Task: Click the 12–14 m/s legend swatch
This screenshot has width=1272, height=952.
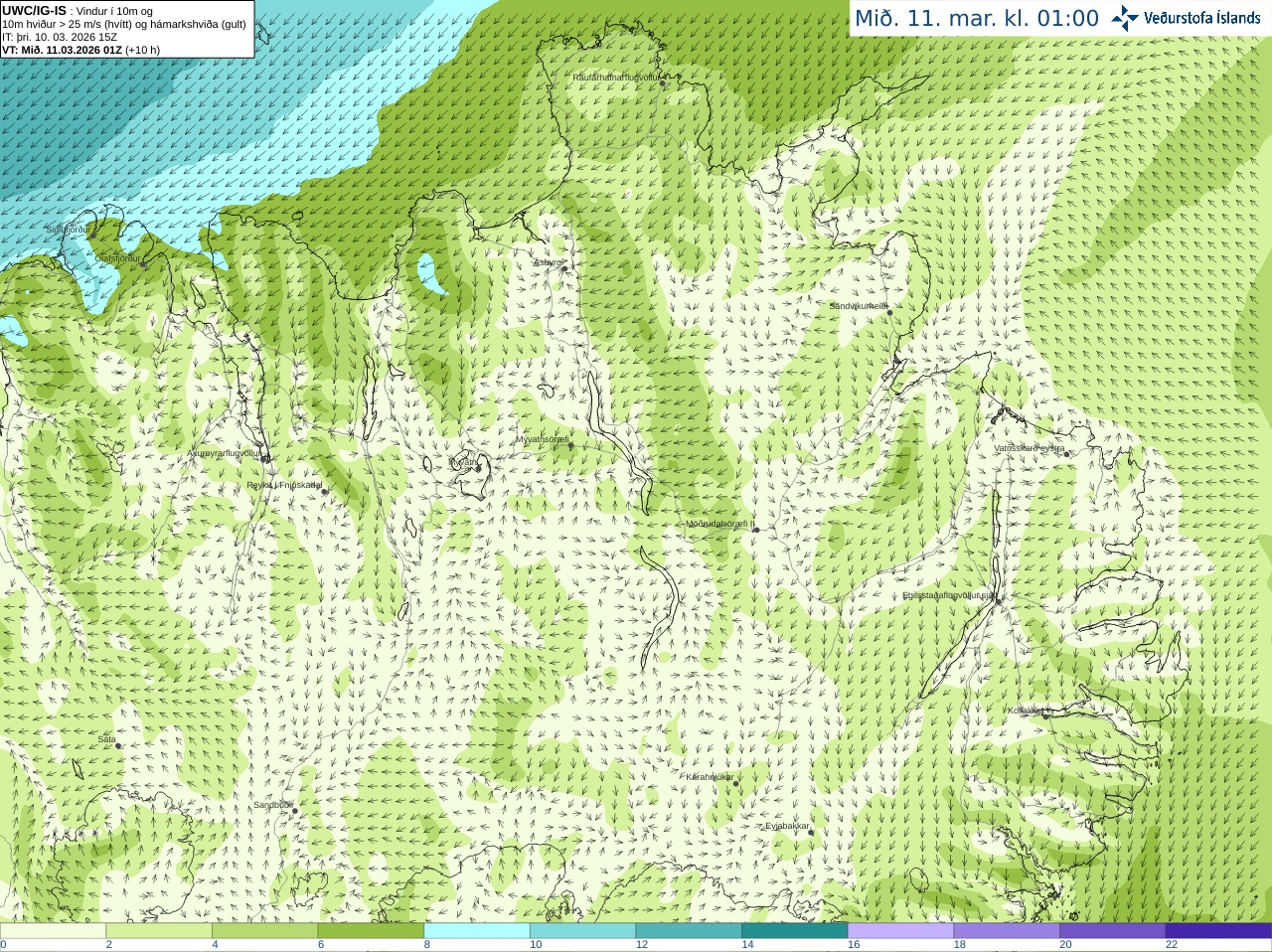Action: point(689,930)
